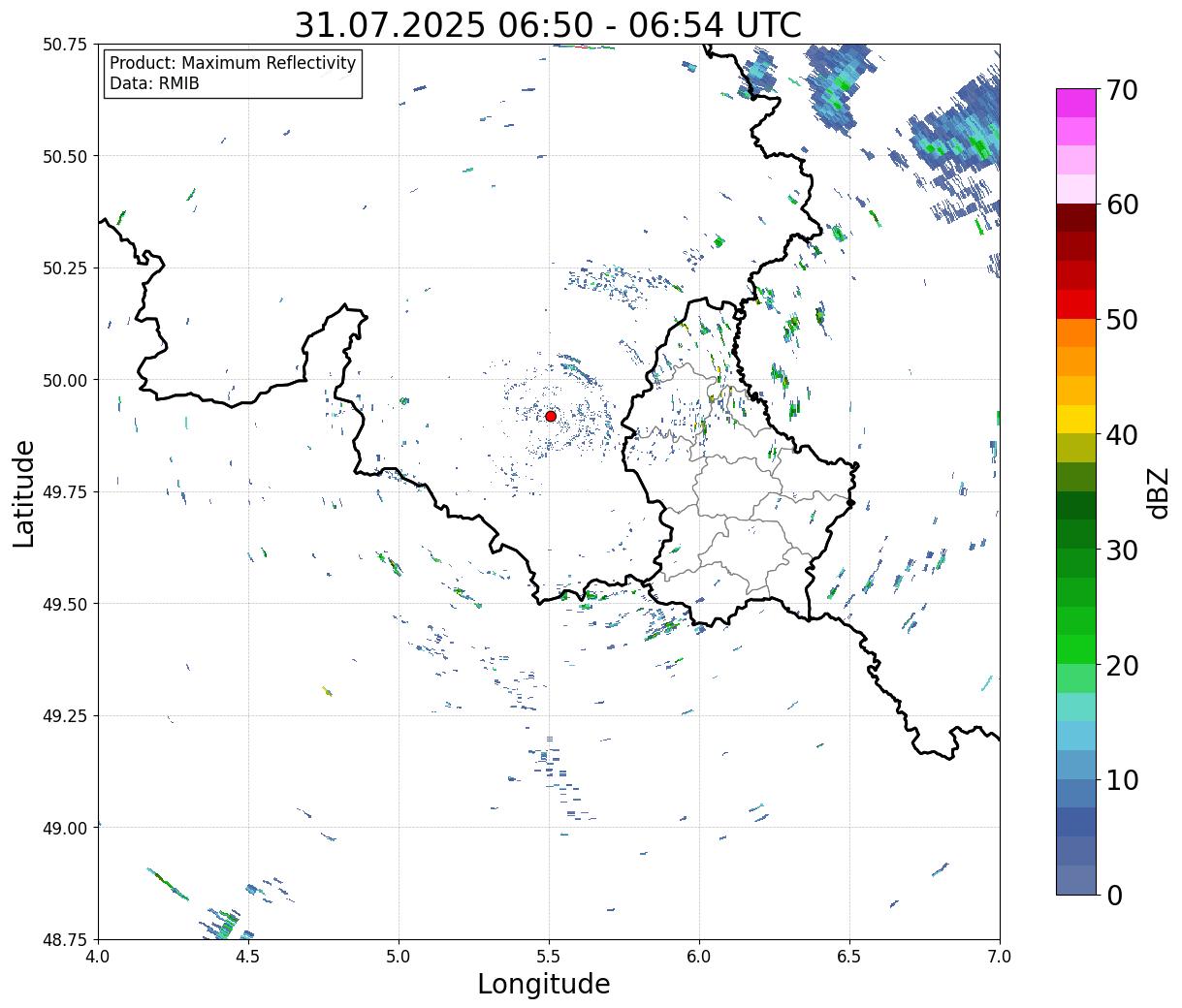Click the 'dBZ' colorbar label
1182x1008 pixels.
point(1159,492)
